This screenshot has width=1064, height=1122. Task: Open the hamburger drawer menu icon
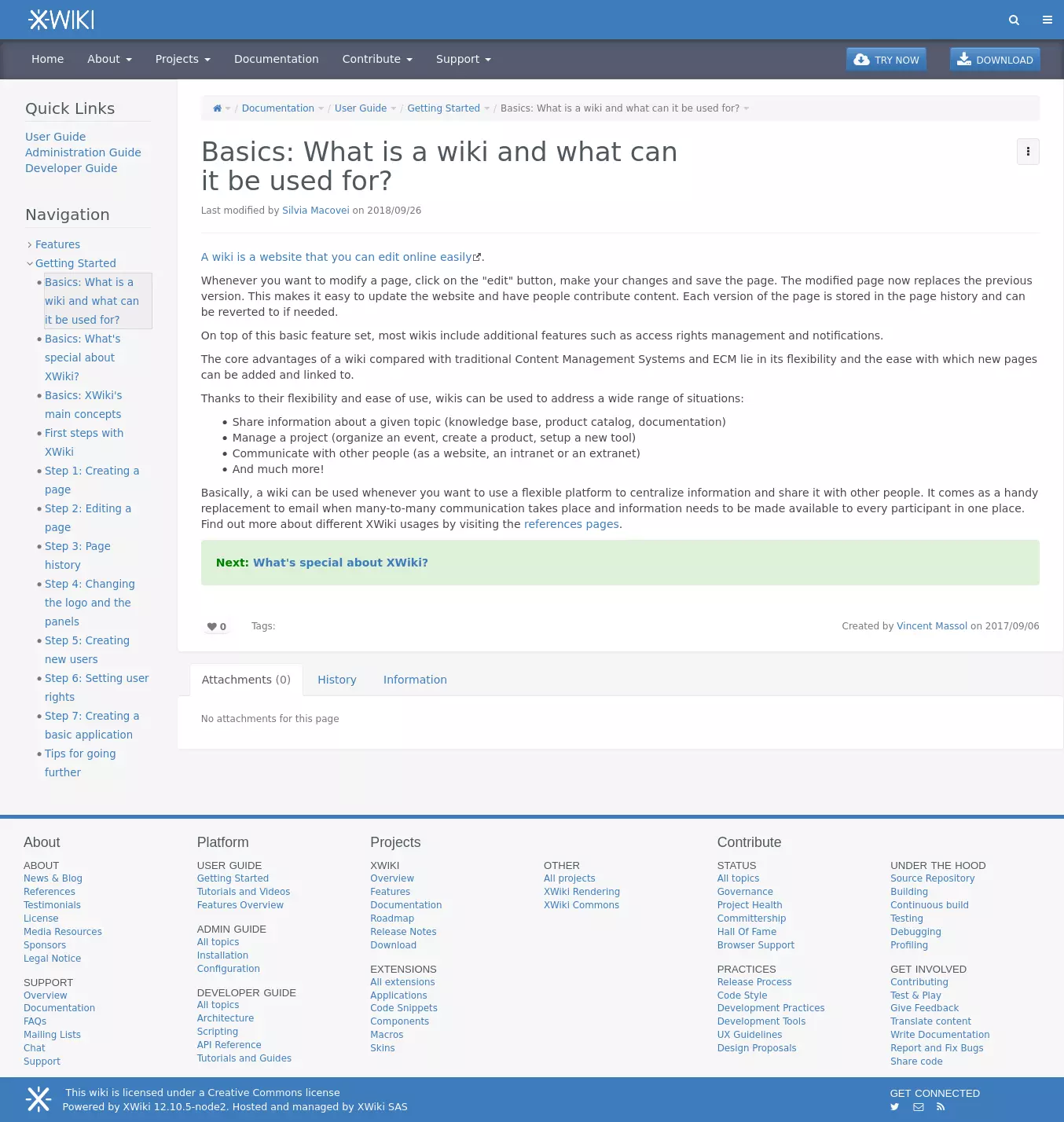click(1047, 20)
